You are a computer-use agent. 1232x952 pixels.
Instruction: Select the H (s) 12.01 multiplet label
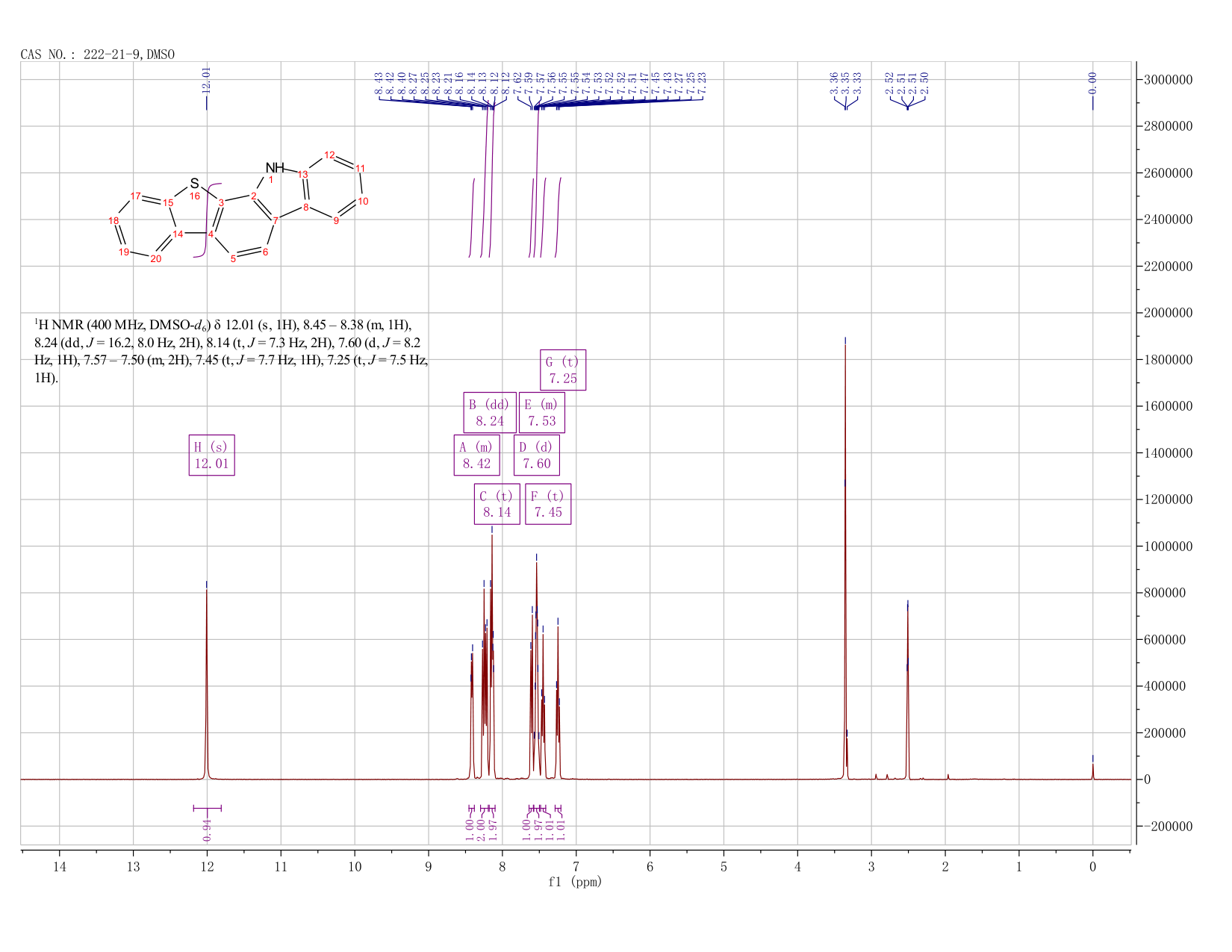pos(211,455)
